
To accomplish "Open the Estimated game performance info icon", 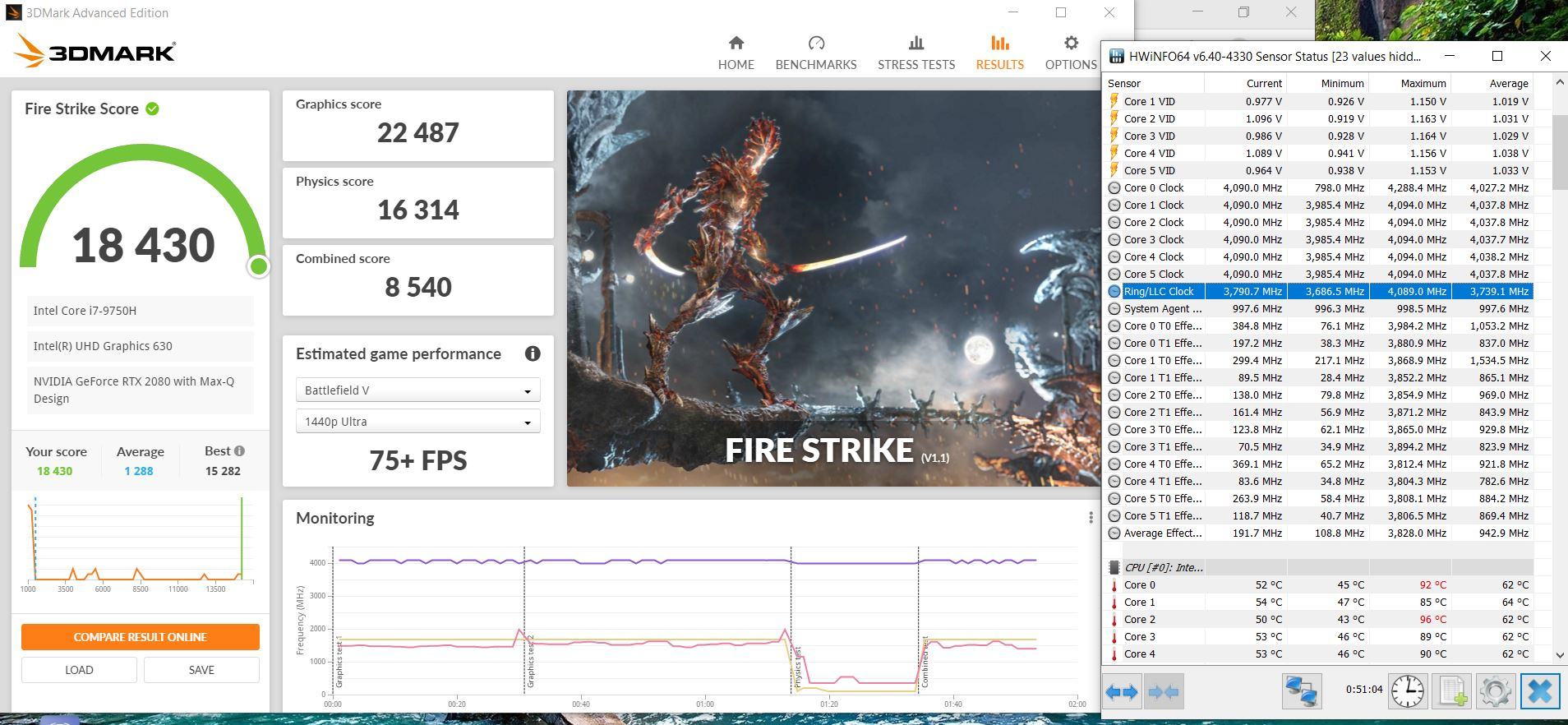I will point(533,353).
